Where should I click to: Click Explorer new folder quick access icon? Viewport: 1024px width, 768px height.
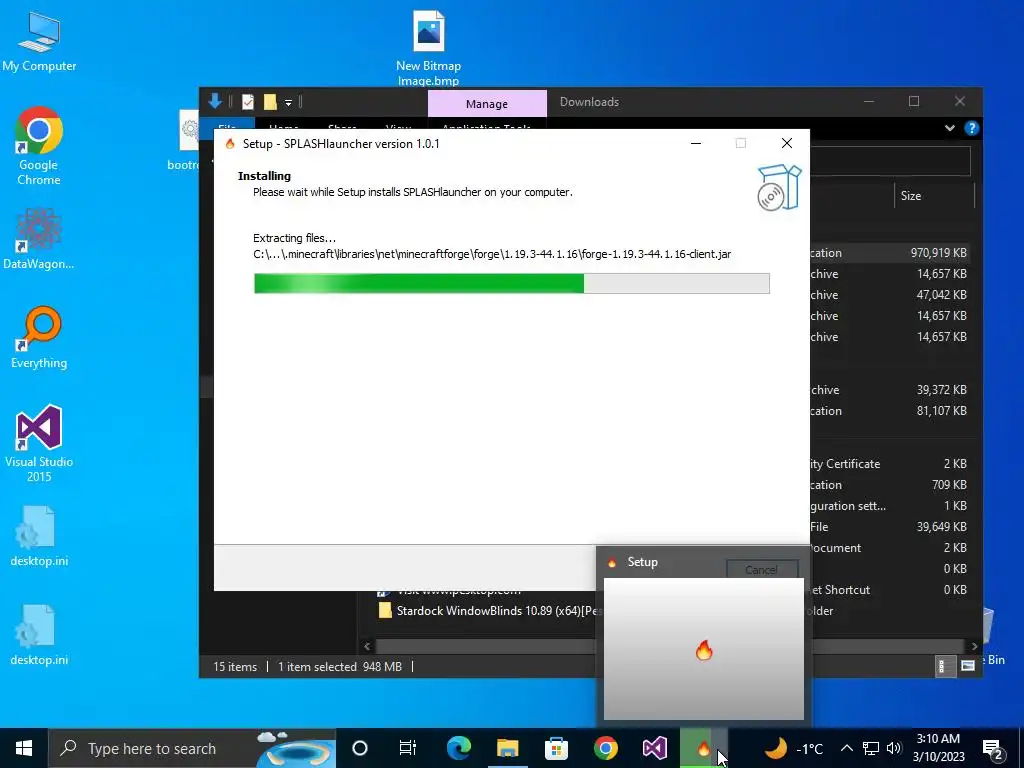(270, 102)
